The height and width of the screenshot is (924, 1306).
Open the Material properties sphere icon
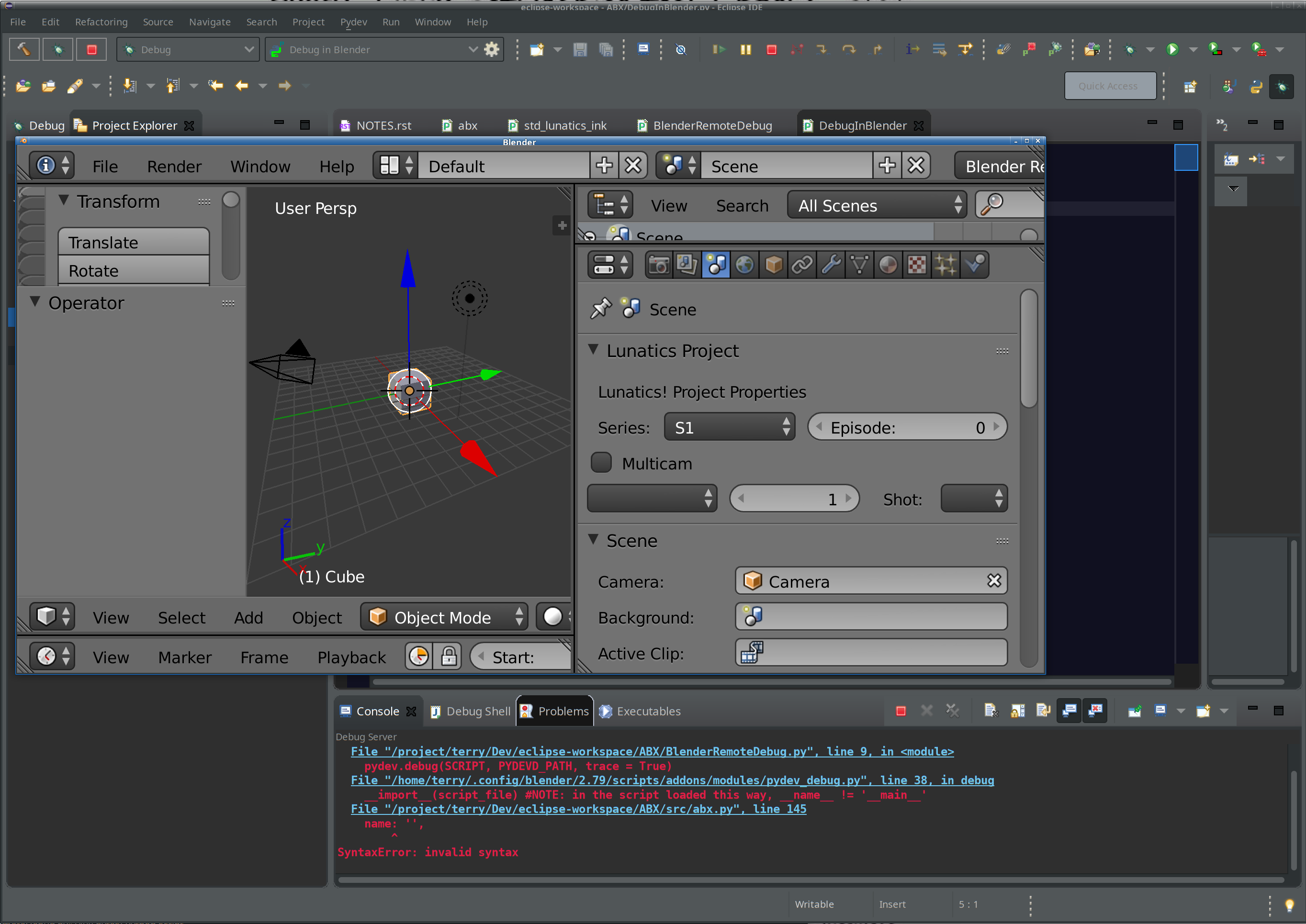click(x=888, y=265)
